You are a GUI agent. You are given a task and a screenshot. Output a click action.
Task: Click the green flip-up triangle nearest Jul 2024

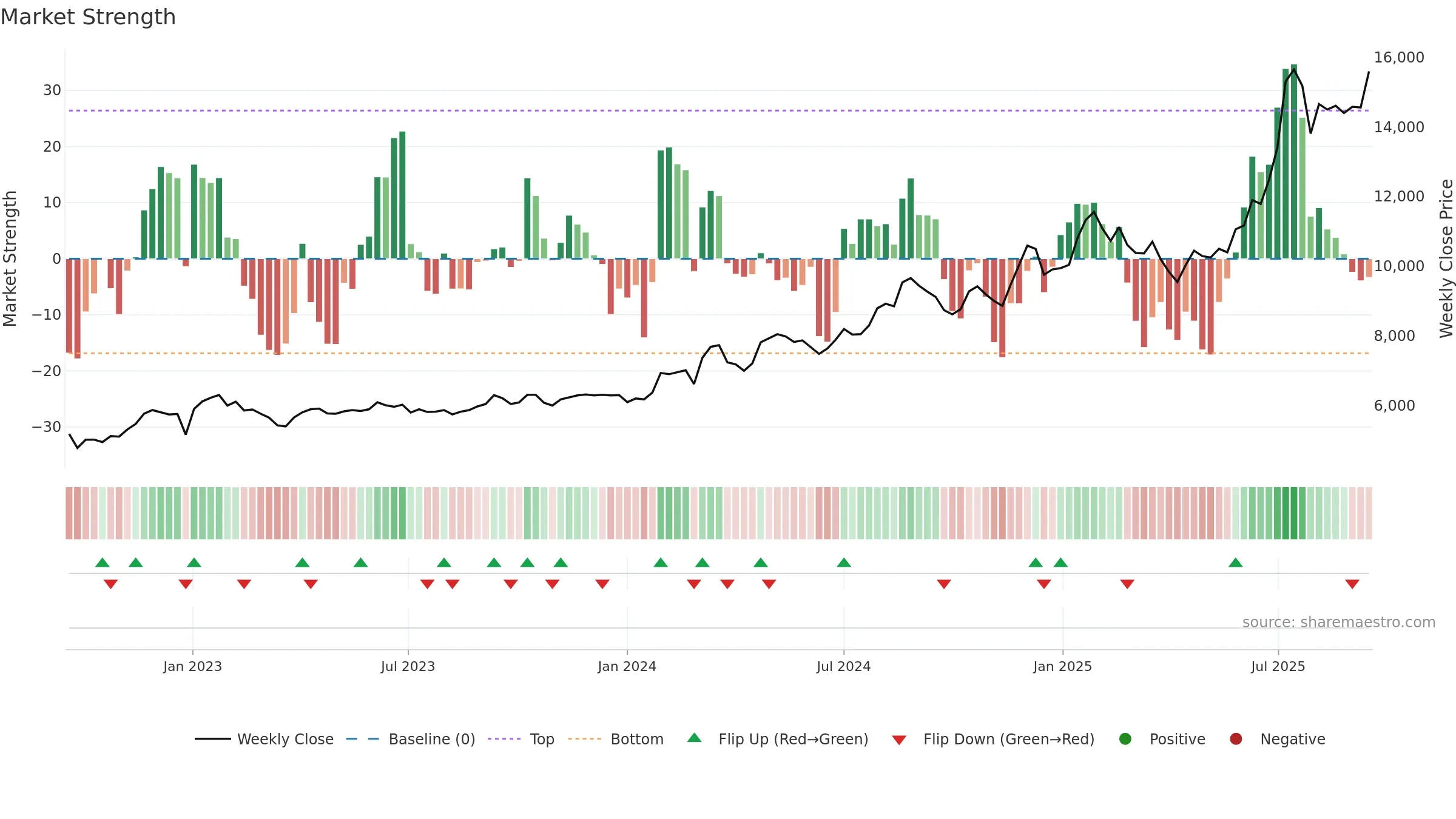844,562
